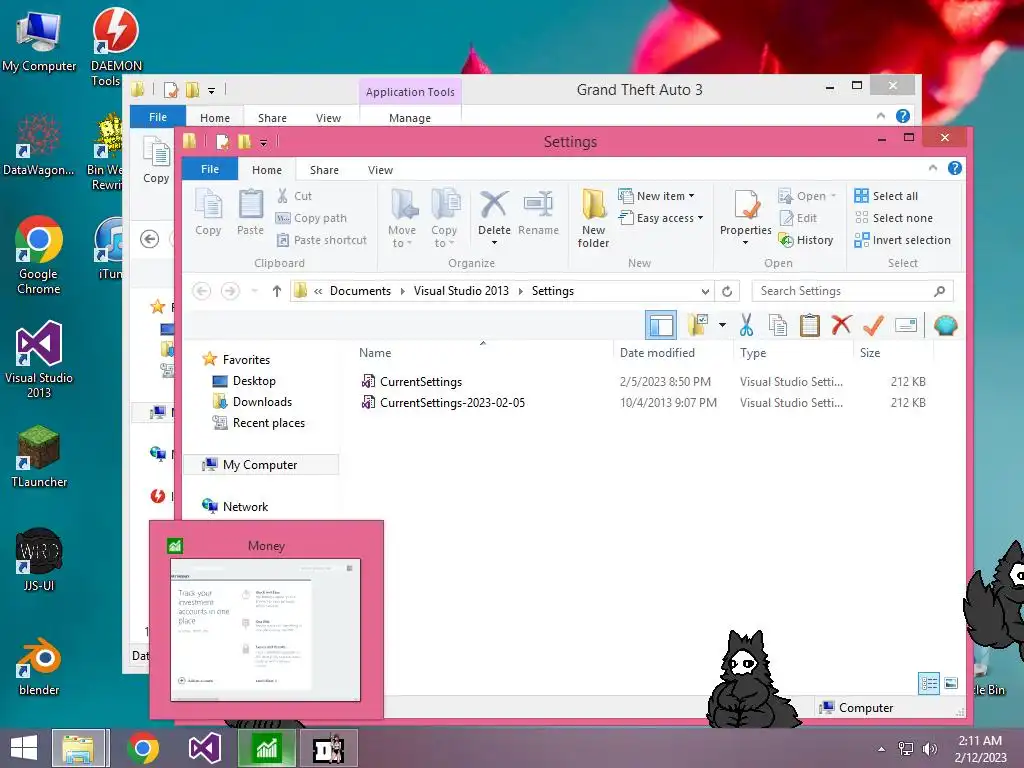Image resolution: width=1024 pixels, height=768 pixels.
Task: Select Downloads in Favorites
Action: pyautogui.click(x=262, y=402)
